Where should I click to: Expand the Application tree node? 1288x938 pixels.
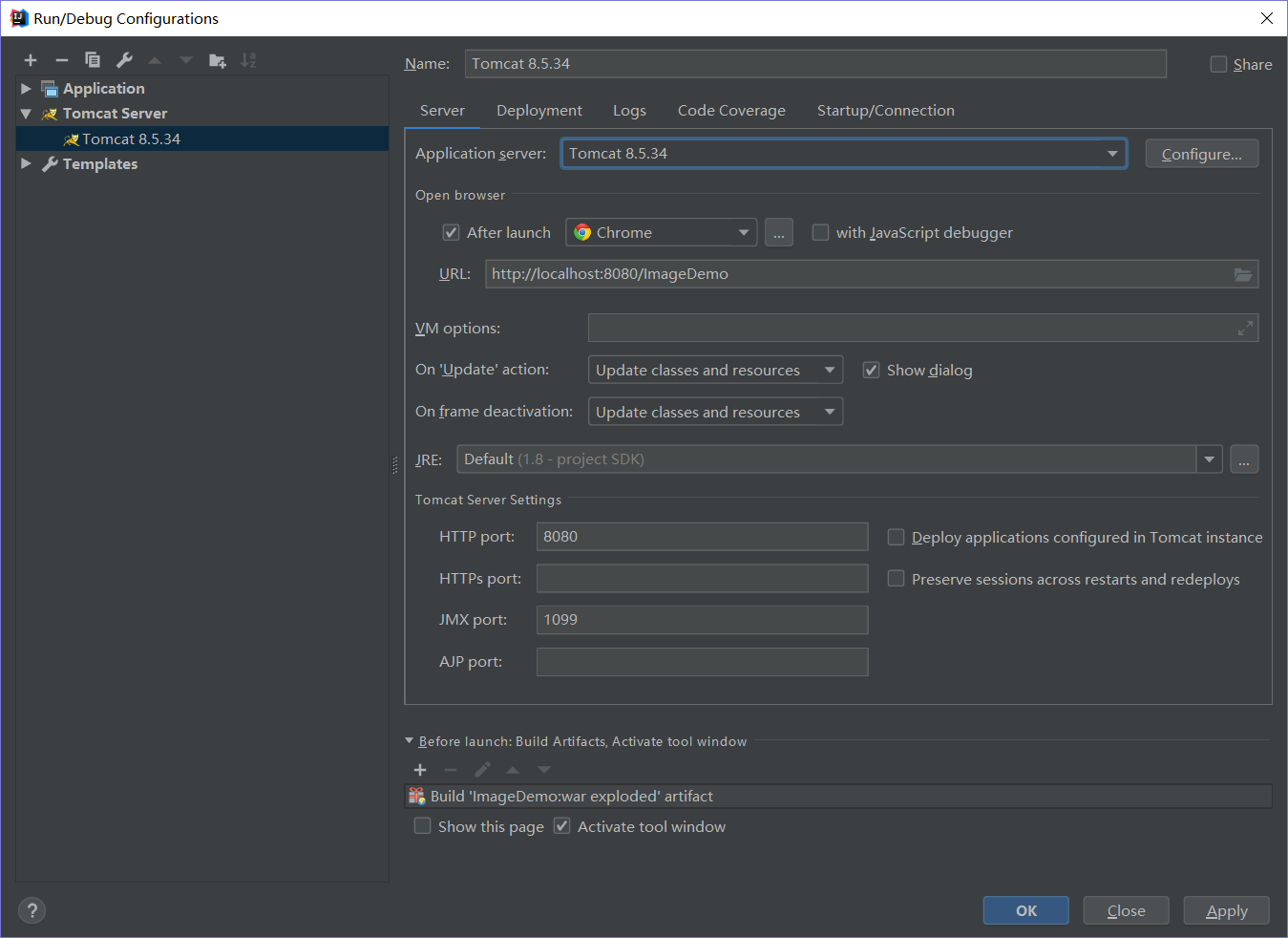(26, 89)
